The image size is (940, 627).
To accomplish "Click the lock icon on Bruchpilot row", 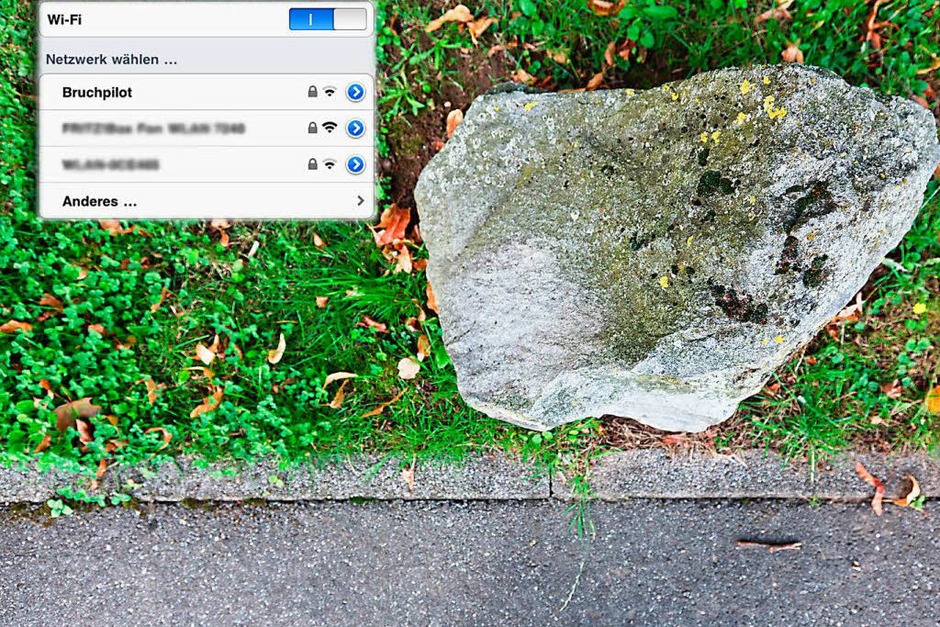I will click(x=312, y=92).
